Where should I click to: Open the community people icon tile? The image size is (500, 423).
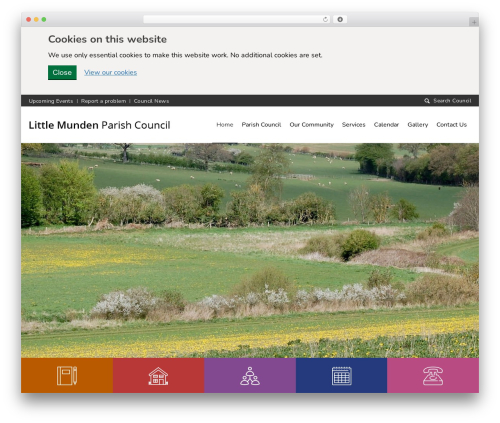click(x=250, y=376)
